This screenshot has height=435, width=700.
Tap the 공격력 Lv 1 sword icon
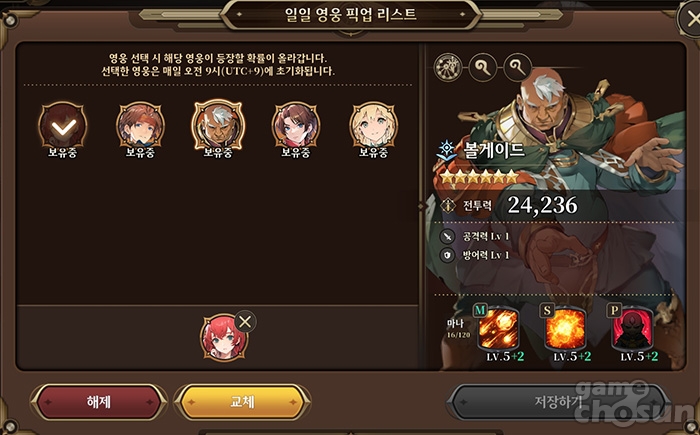(447, 236)
